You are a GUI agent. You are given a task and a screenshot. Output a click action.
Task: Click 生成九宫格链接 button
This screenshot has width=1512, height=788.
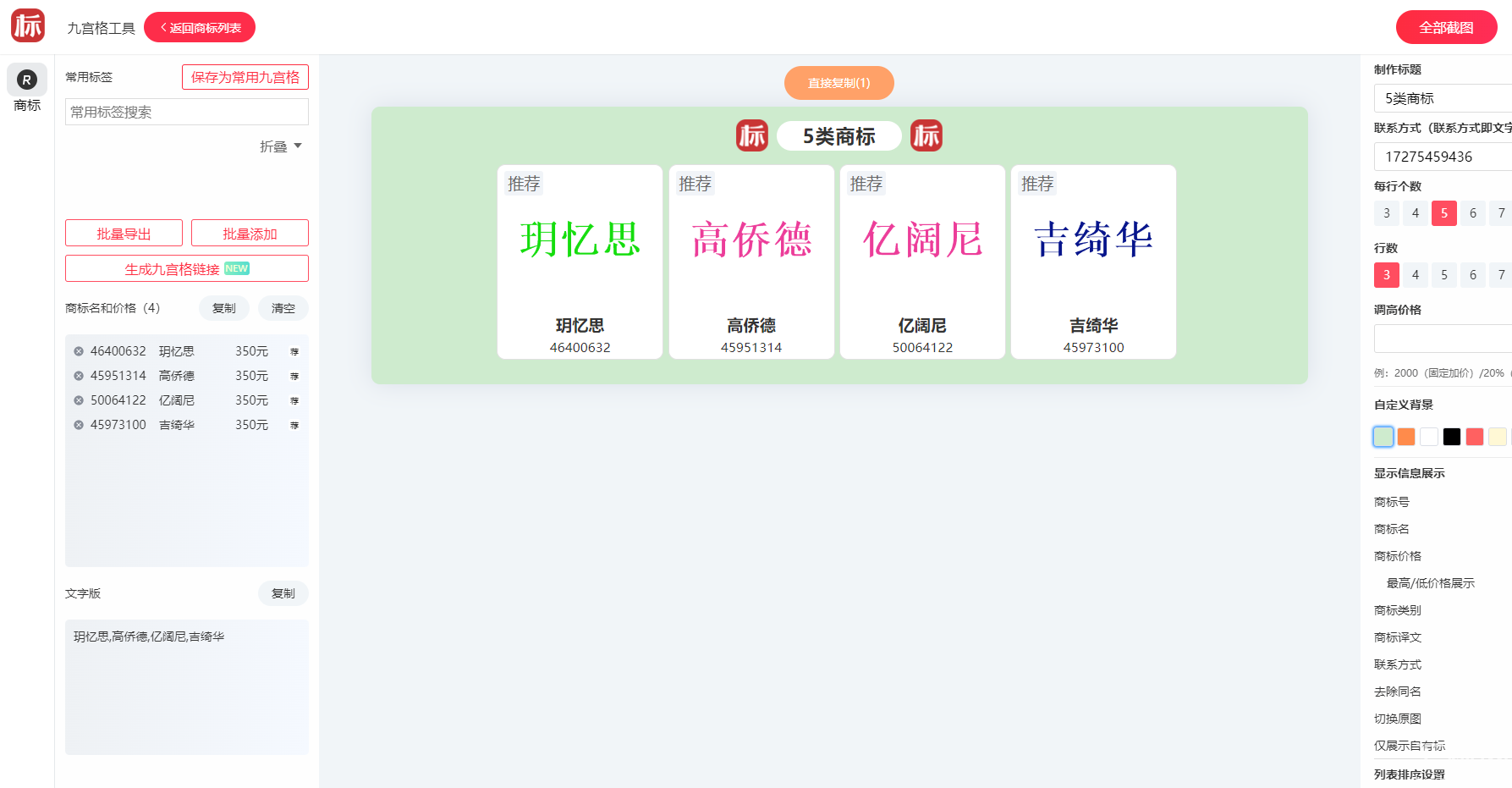[187, 268]
